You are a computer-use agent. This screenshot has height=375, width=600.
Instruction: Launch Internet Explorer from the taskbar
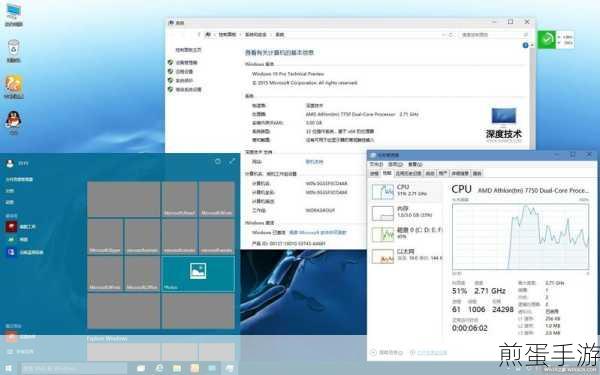[159, 368]
